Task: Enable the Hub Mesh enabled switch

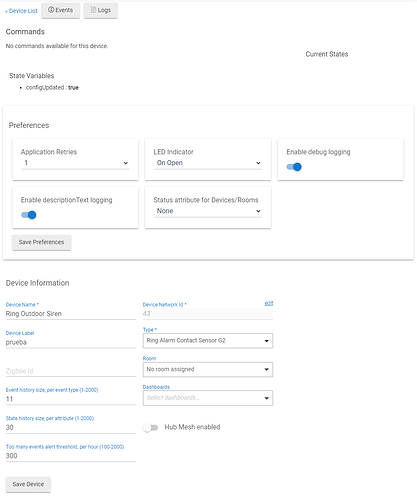Action: (x=150, y=427)
